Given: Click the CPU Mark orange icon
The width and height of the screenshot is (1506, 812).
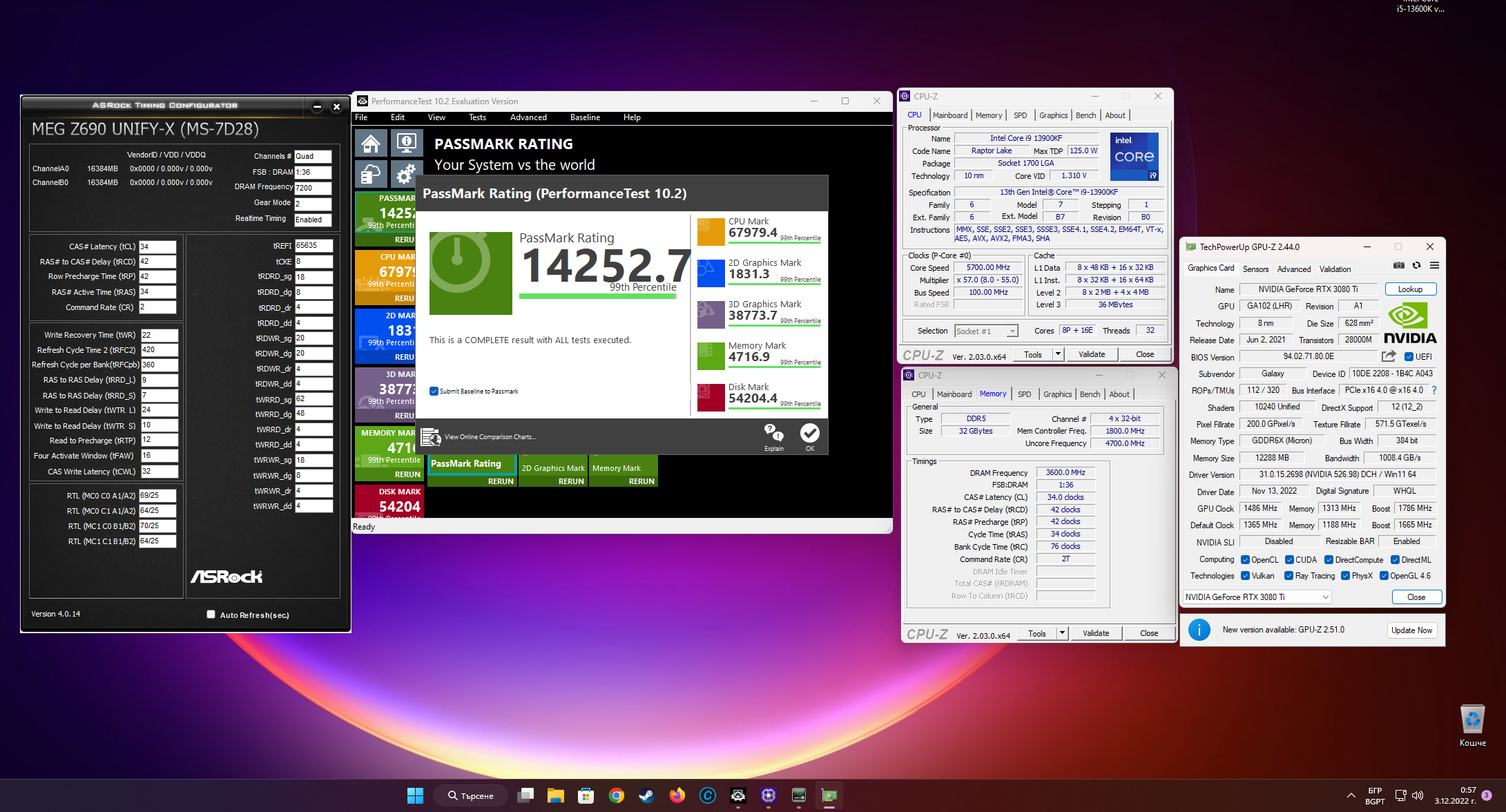Looking at the screenshot, I should coord(711,232).
